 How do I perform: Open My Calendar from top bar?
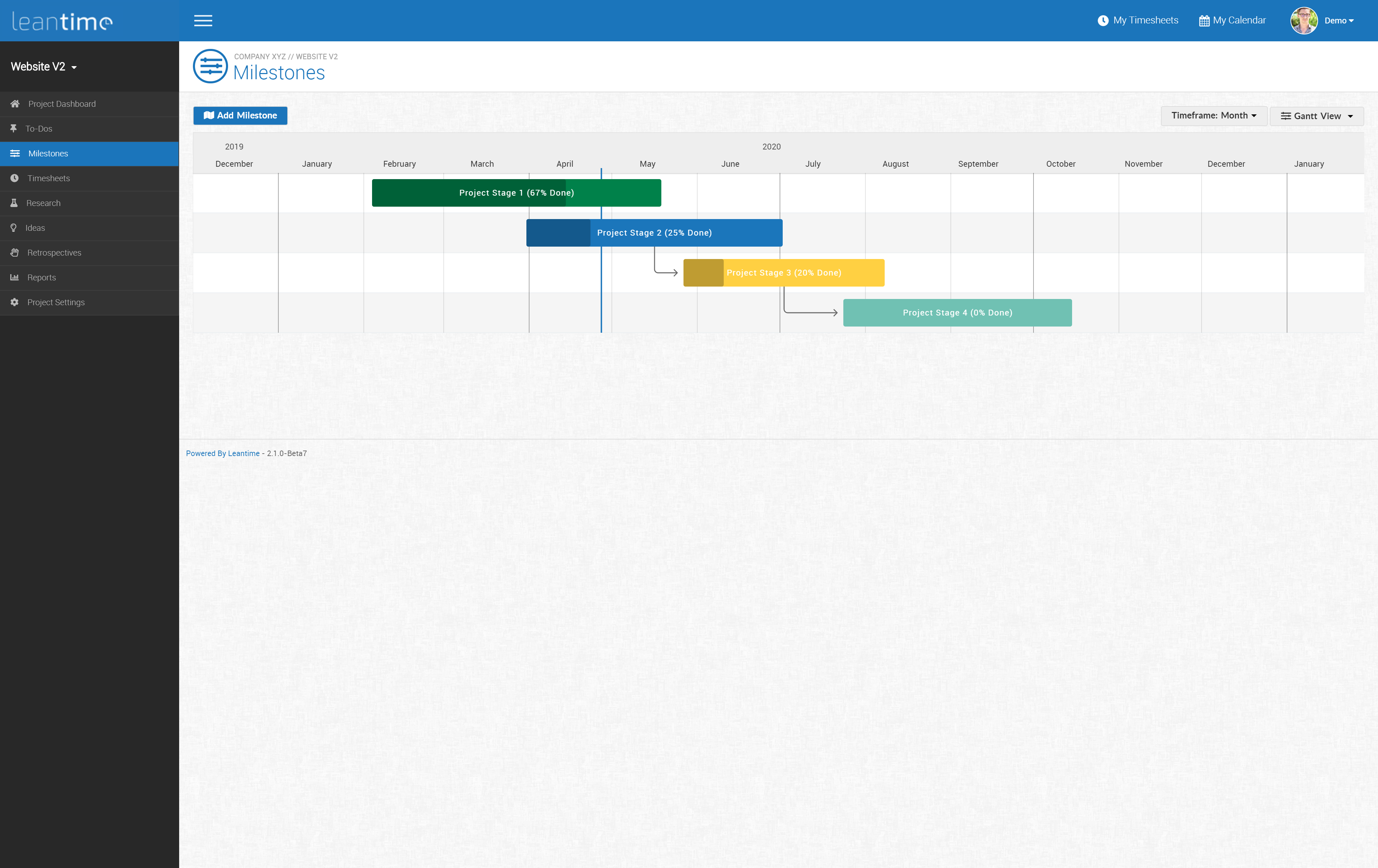tap(1232, 21)
